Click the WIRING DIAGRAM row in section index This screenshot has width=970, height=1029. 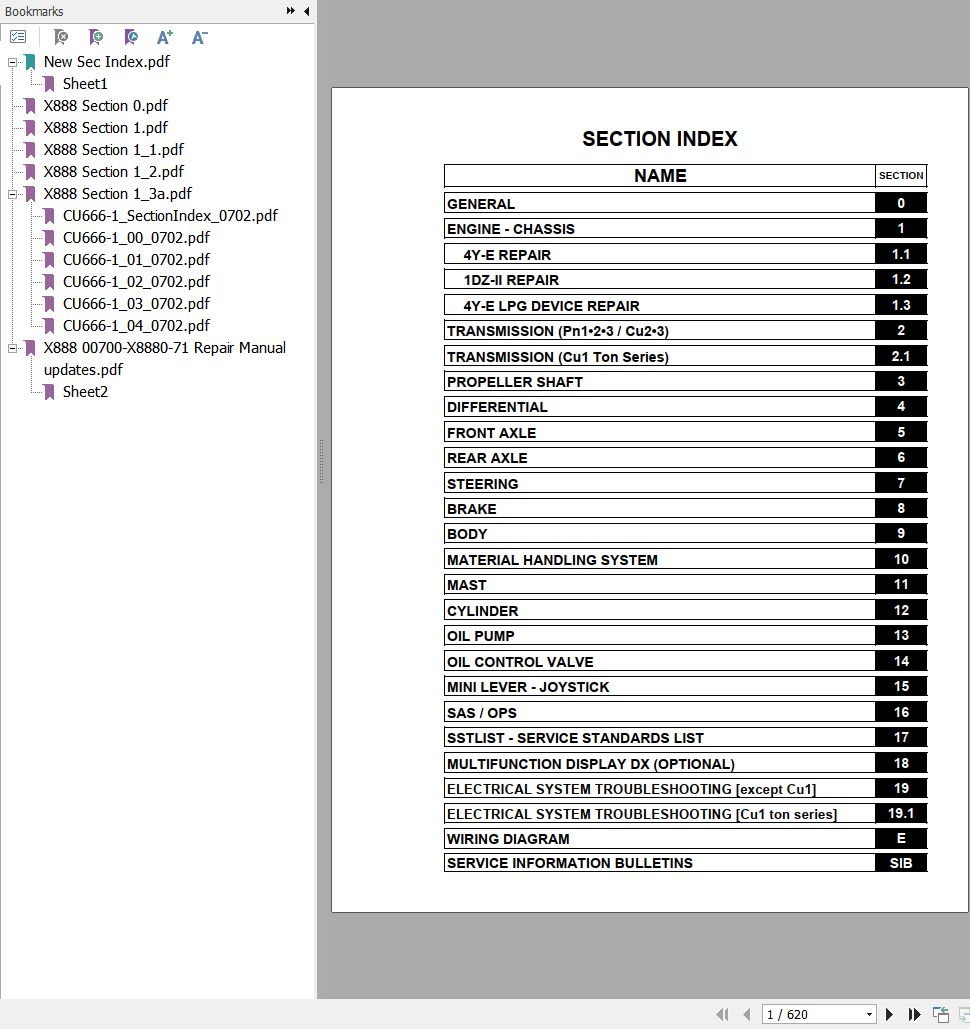[659, 839]
